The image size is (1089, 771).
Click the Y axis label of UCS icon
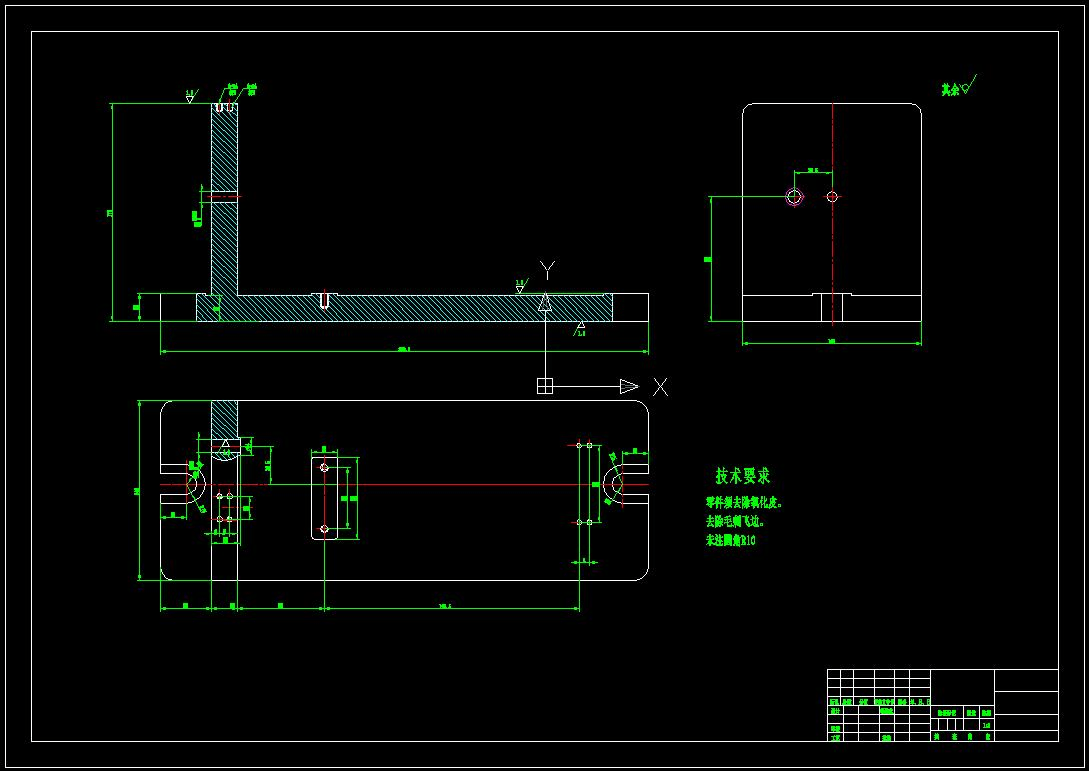pyautogui.click(x=548, y=270)
